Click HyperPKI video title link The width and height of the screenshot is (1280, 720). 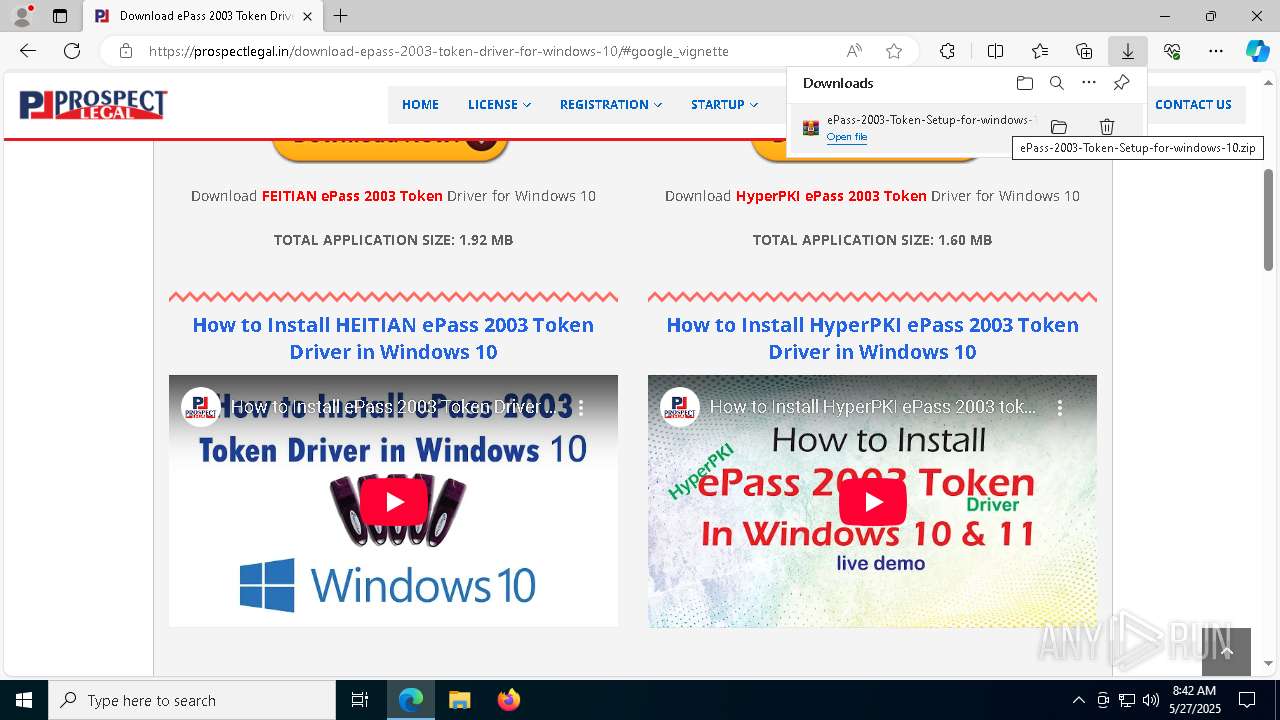click(873, 407)
